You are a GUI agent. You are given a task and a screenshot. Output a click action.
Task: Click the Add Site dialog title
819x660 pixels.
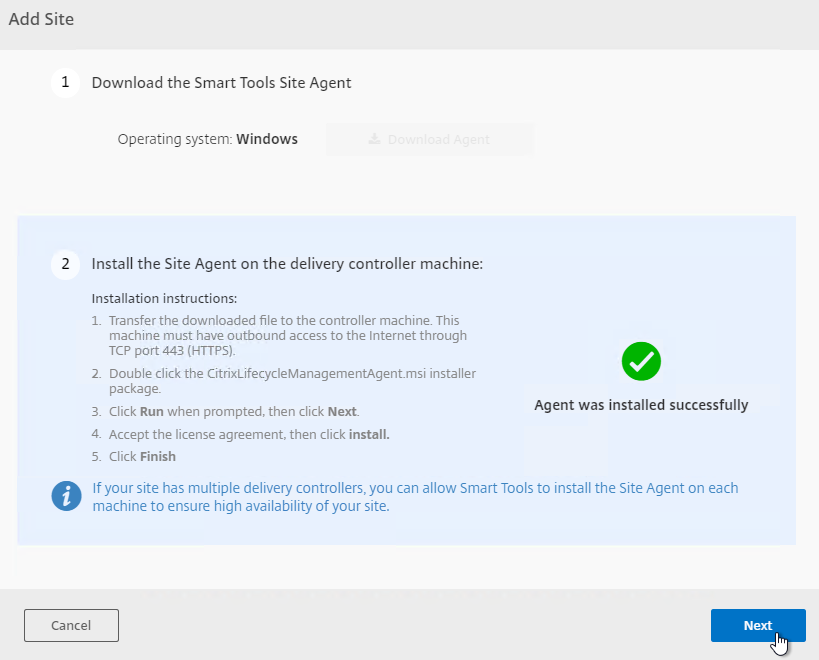41,19
